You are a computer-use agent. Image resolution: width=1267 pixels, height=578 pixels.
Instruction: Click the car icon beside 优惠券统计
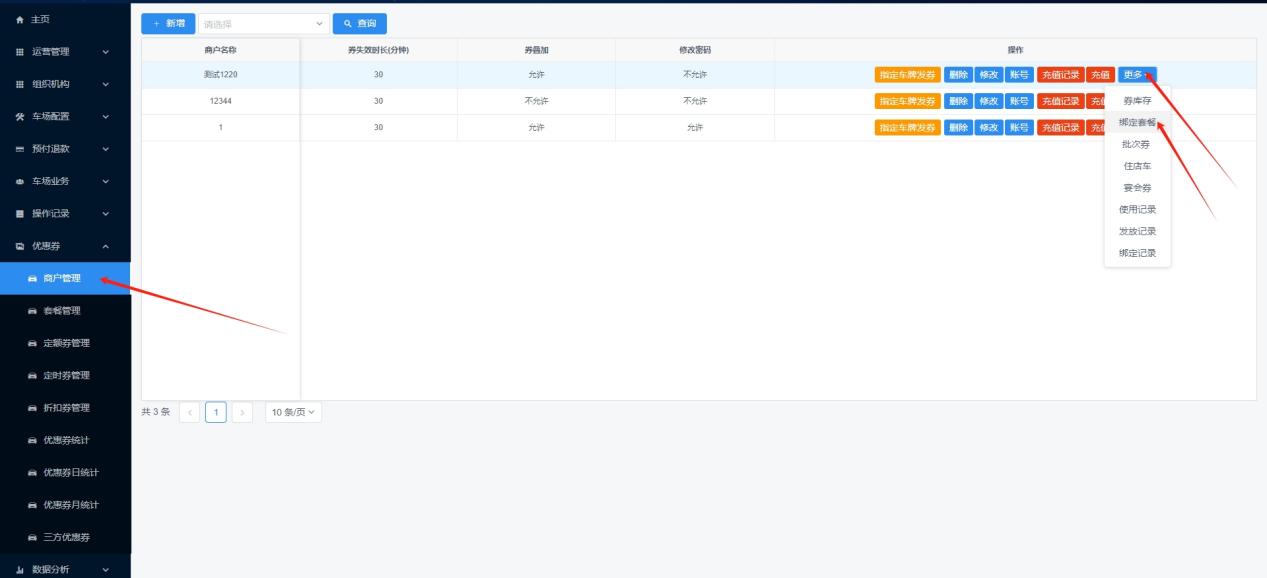click(32, 440)
